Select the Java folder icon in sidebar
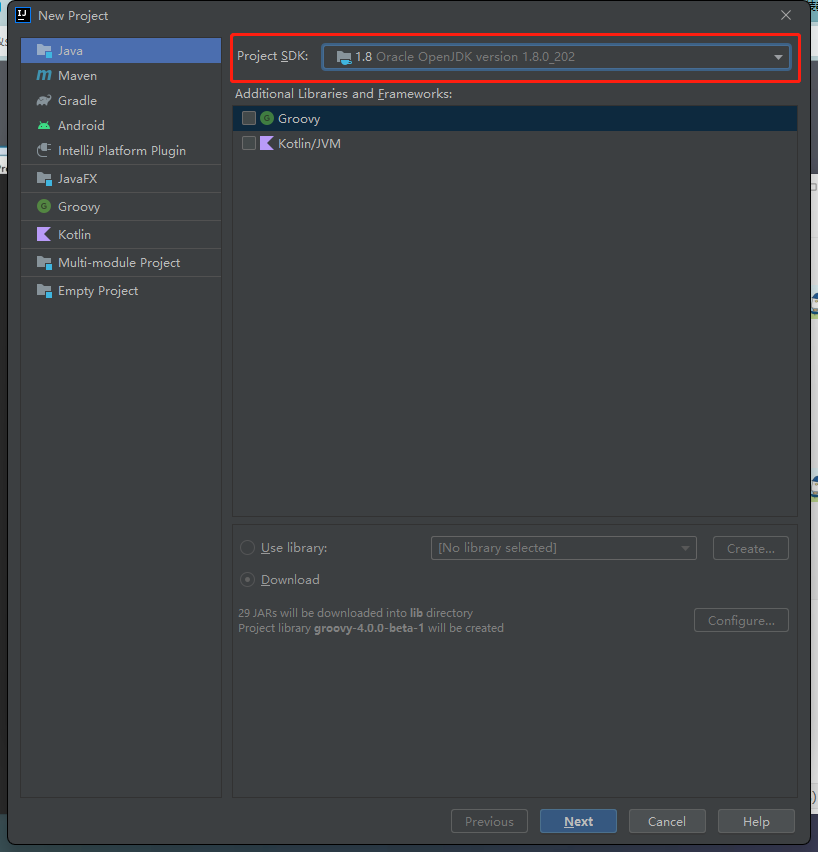The image size is (818, 852). pyautogui.click(x=44, y=51)
